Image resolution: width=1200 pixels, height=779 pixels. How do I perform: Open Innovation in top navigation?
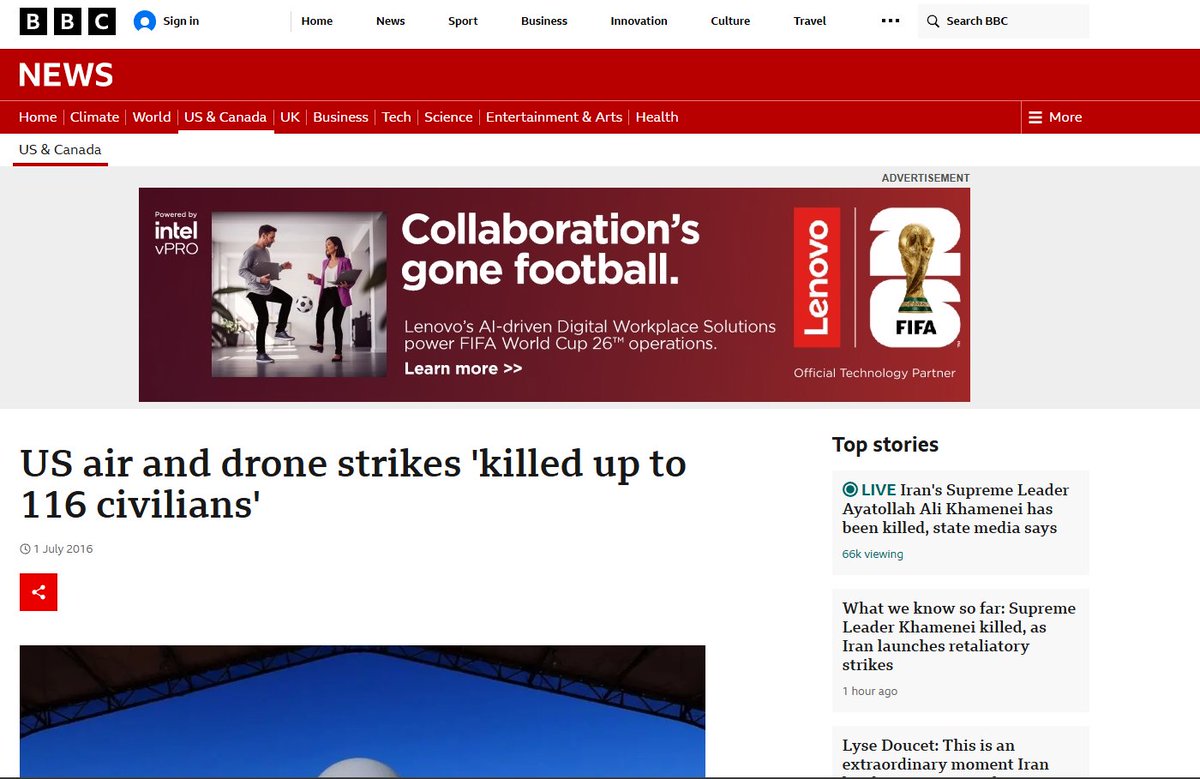coord(639,21)
